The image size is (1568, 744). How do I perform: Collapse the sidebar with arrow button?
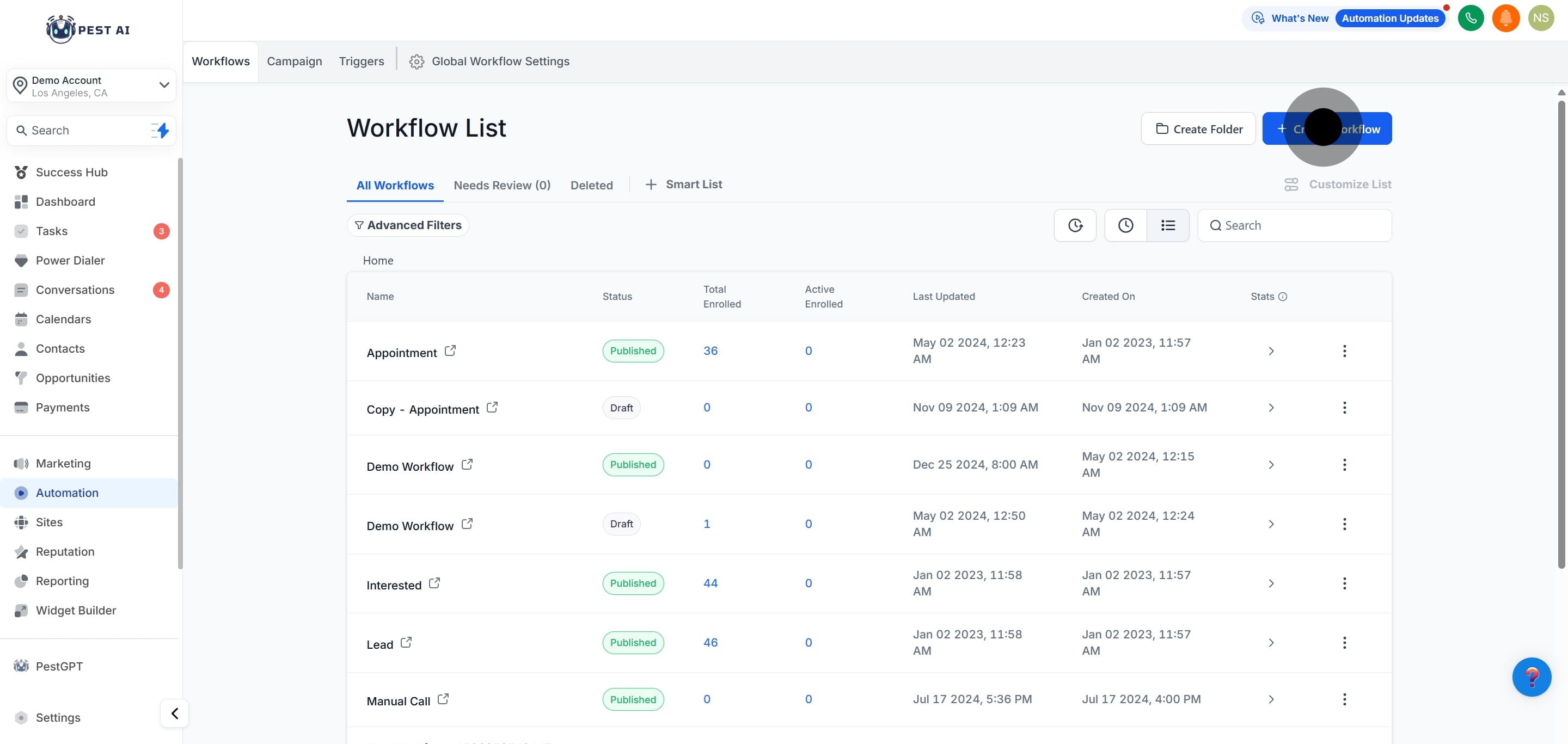click(175, 713)
